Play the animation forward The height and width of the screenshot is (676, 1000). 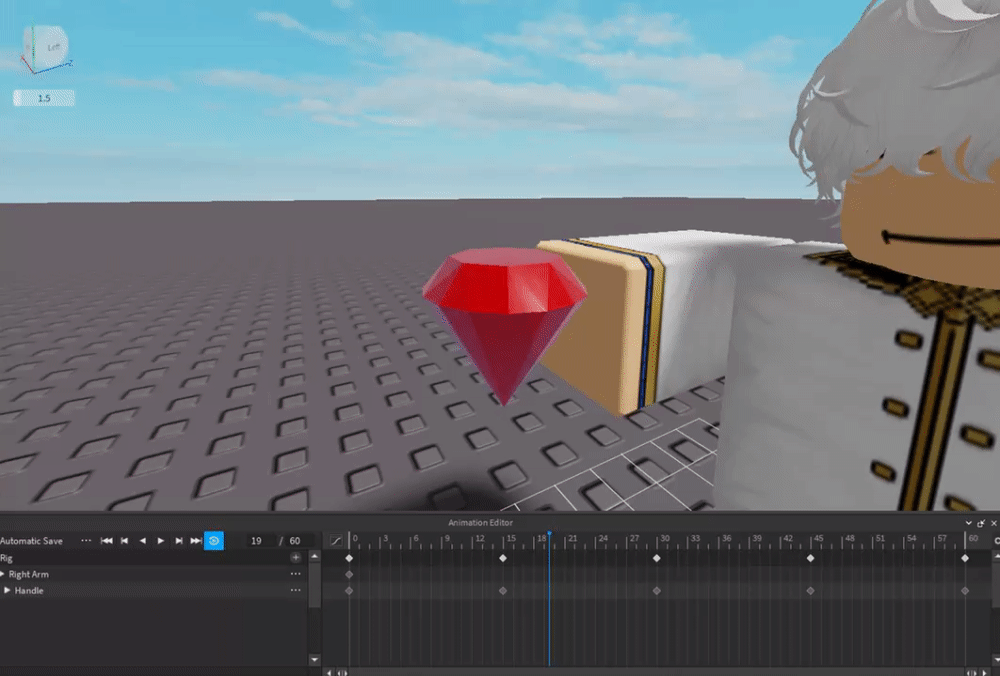click(x=161, y=541)
